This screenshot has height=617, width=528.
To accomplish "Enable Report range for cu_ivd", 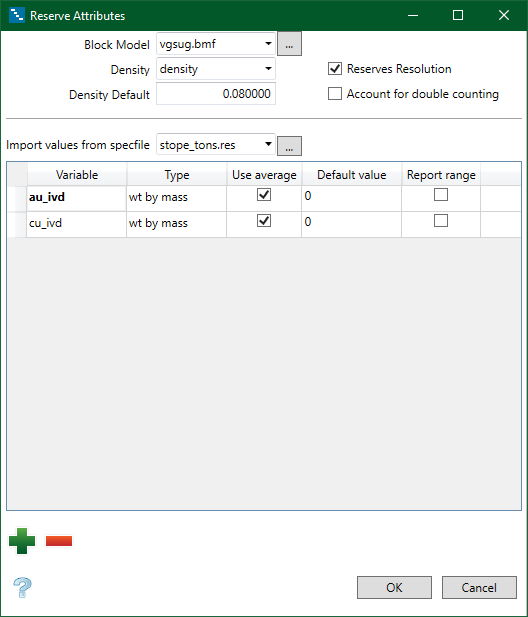I will click(x=441, y=220).
